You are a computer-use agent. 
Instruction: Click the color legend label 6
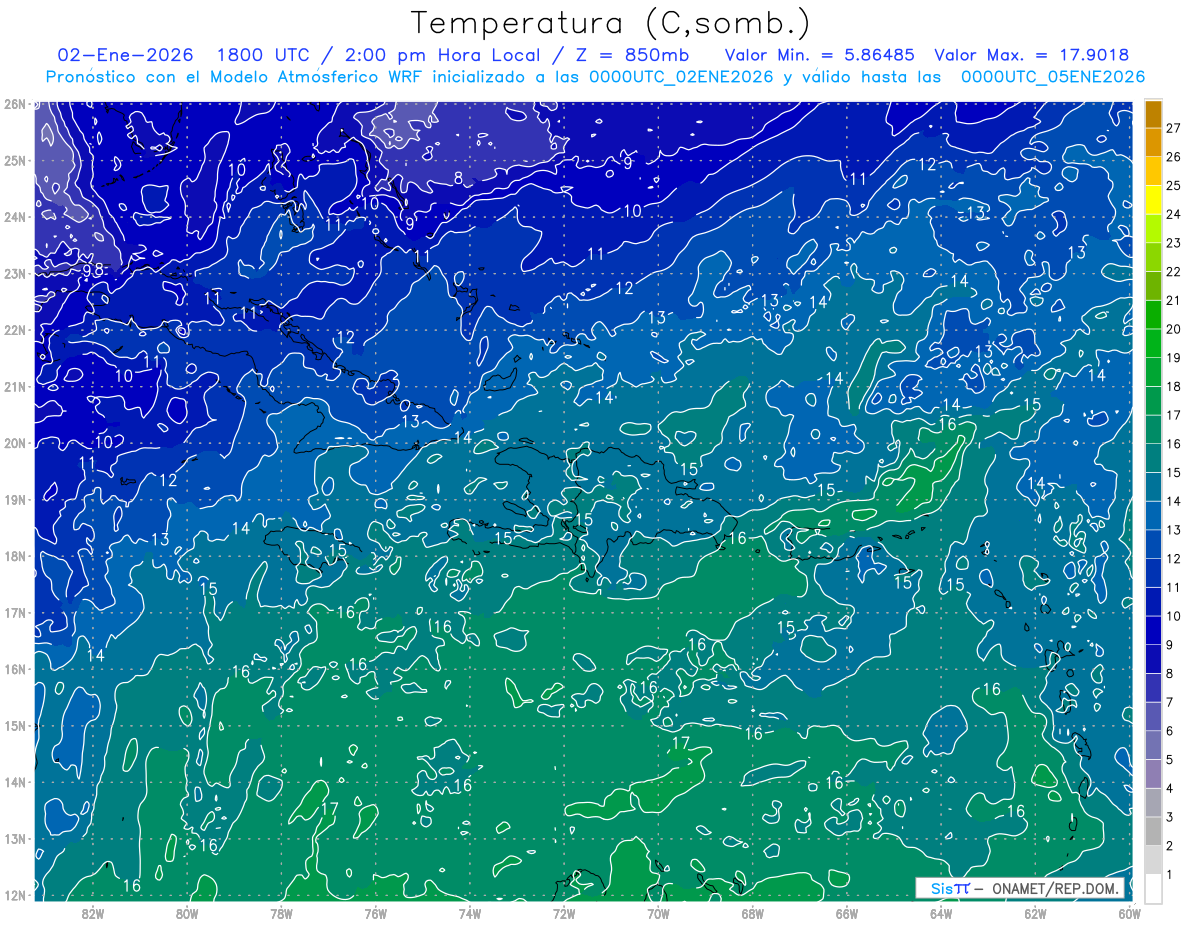[x=1169, y=731]
